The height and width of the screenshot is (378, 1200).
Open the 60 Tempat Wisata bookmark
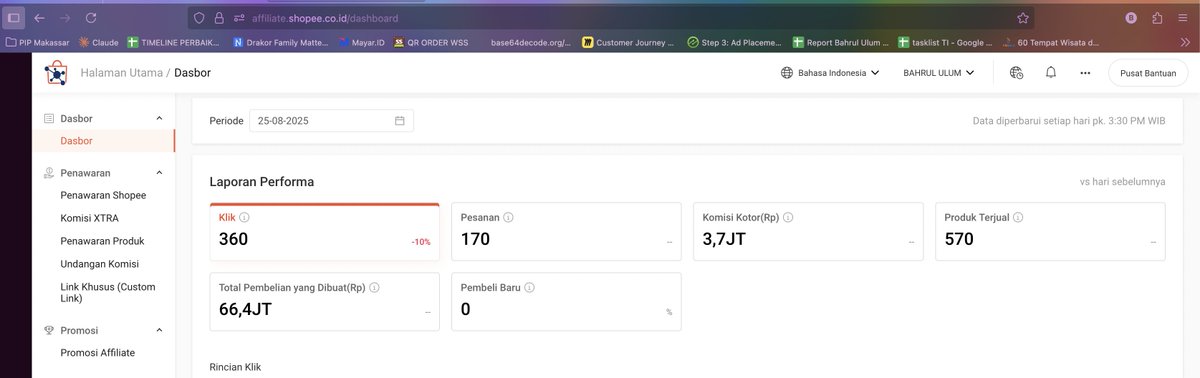[1051, 43]
